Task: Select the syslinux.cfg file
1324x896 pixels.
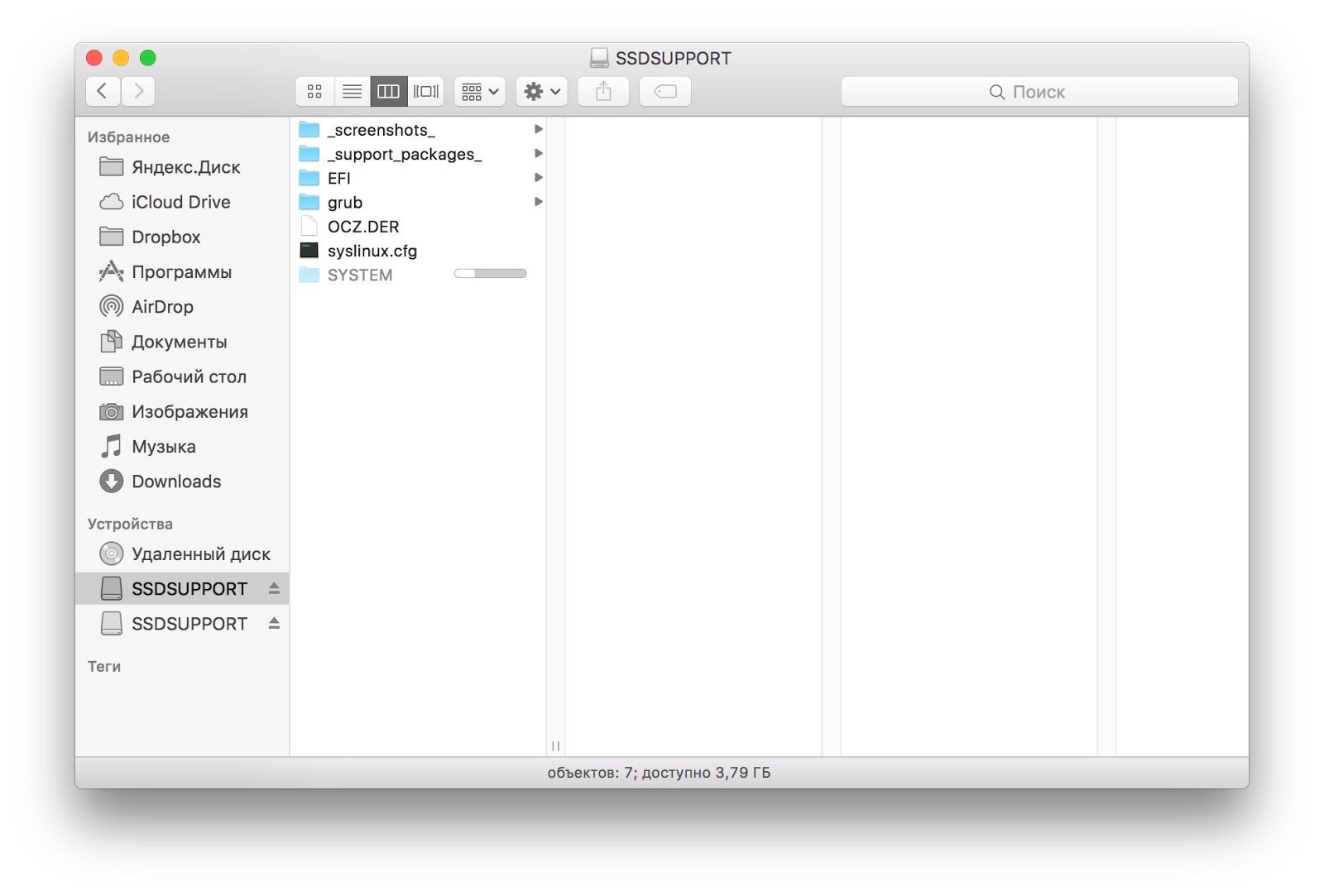Action: click(x=418, y=251)
